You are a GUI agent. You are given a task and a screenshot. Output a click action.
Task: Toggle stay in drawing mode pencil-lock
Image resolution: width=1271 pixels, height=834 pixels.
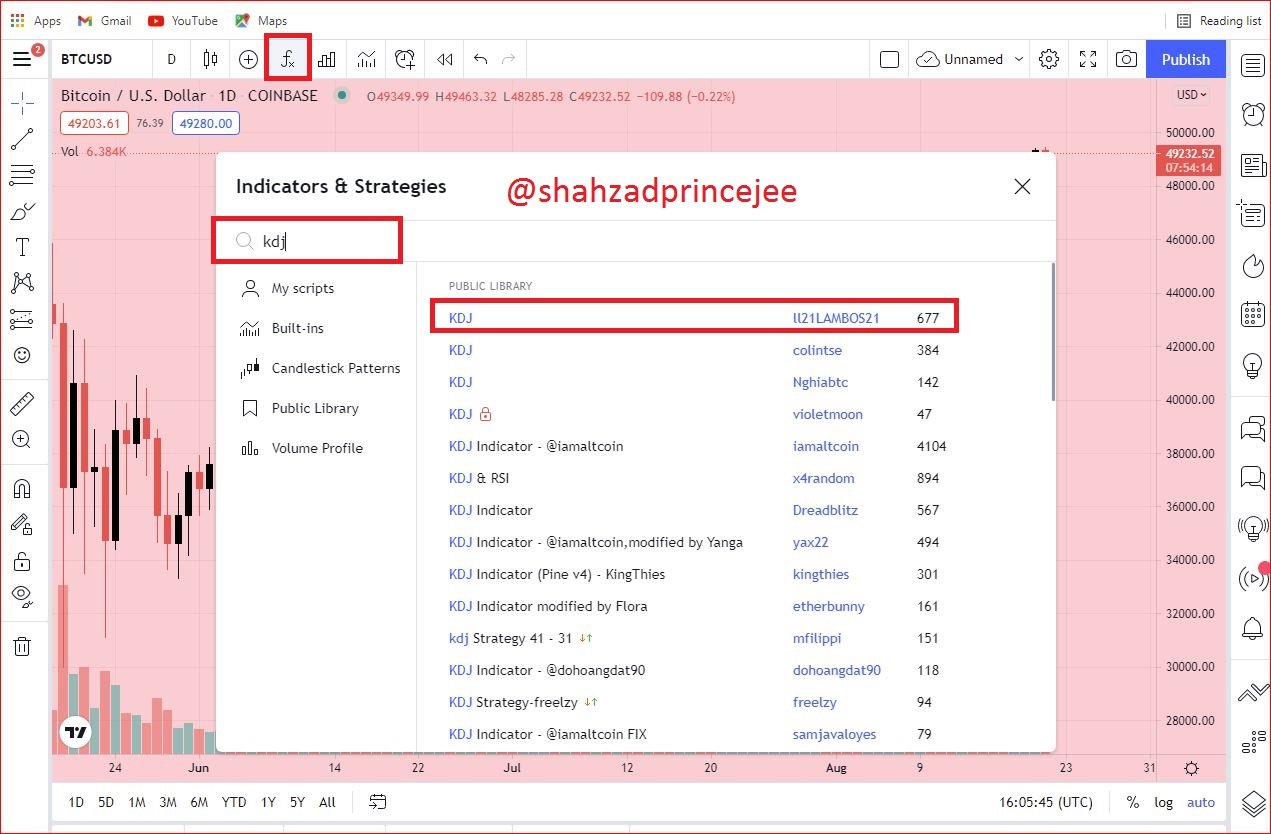pyautogui.click(x=22, y=524)
